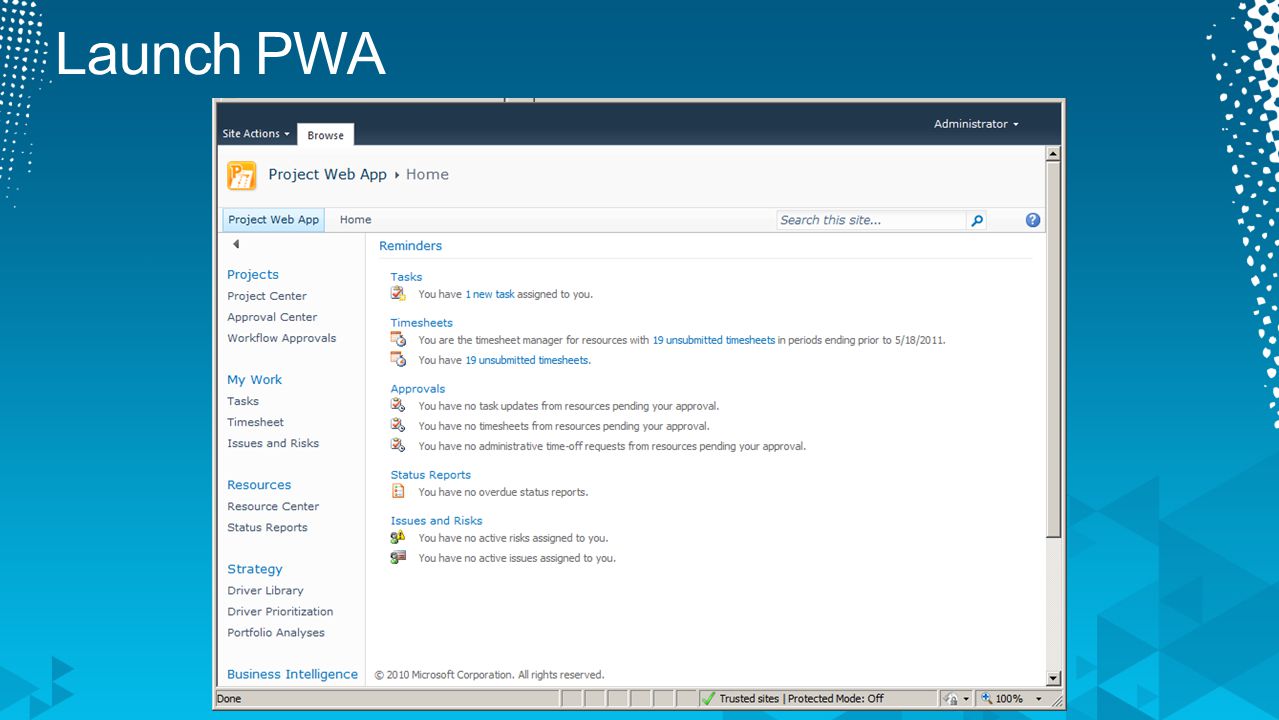Open the privacy icon dropdown arrow
Screen dimensions: 1279x720
click(x=967, y=699)
